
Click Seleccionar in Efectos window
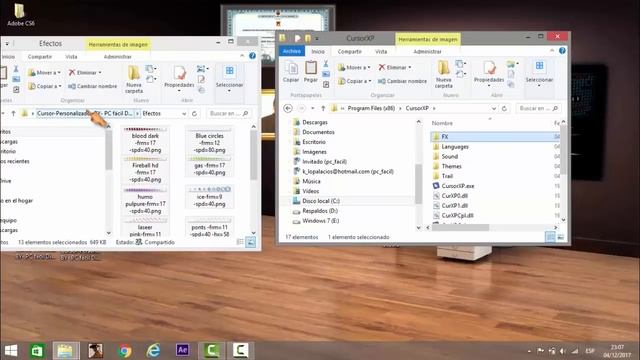(x=229, y=78)
